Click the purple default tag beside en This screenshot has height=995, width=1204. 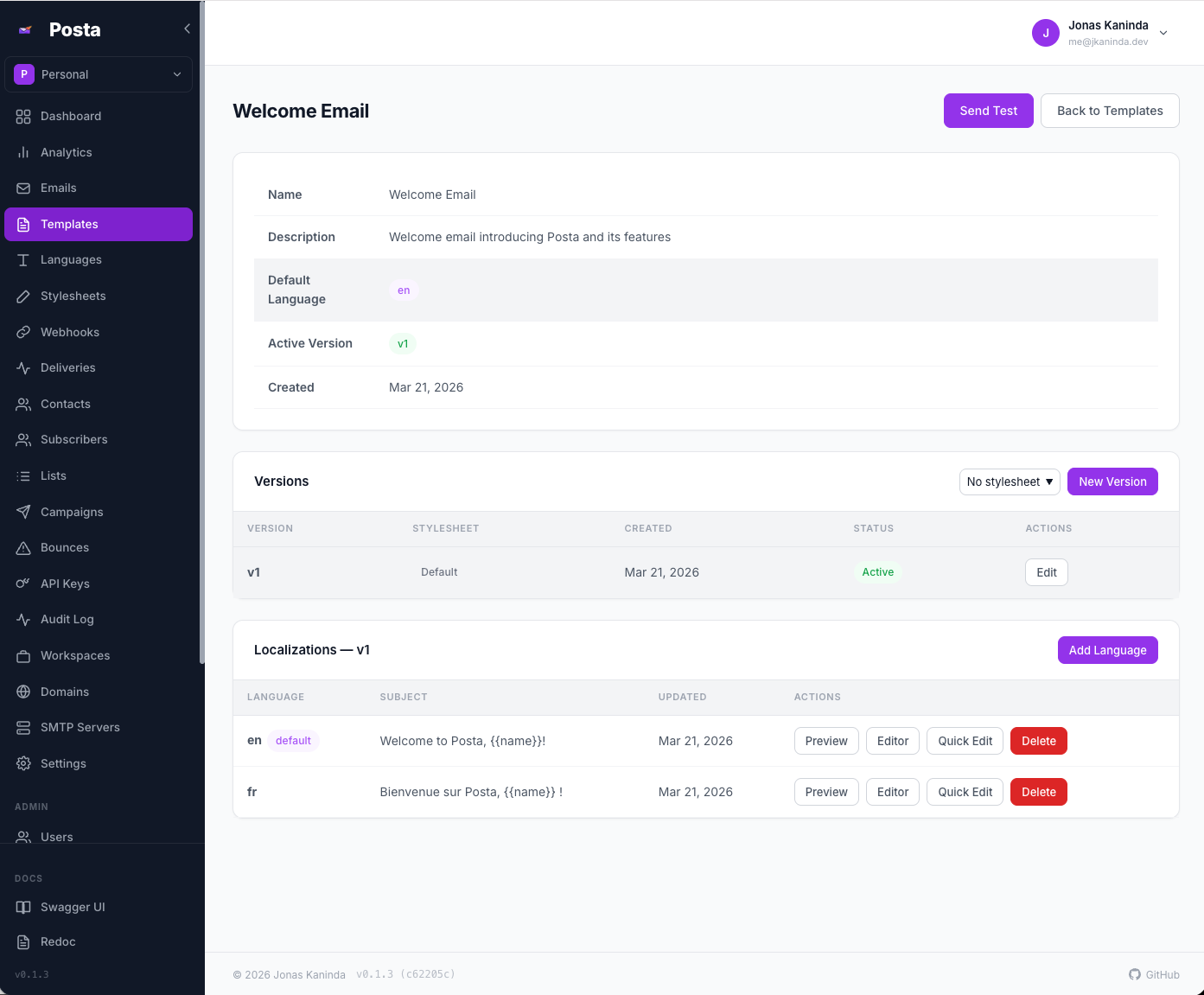pos(294,741)
